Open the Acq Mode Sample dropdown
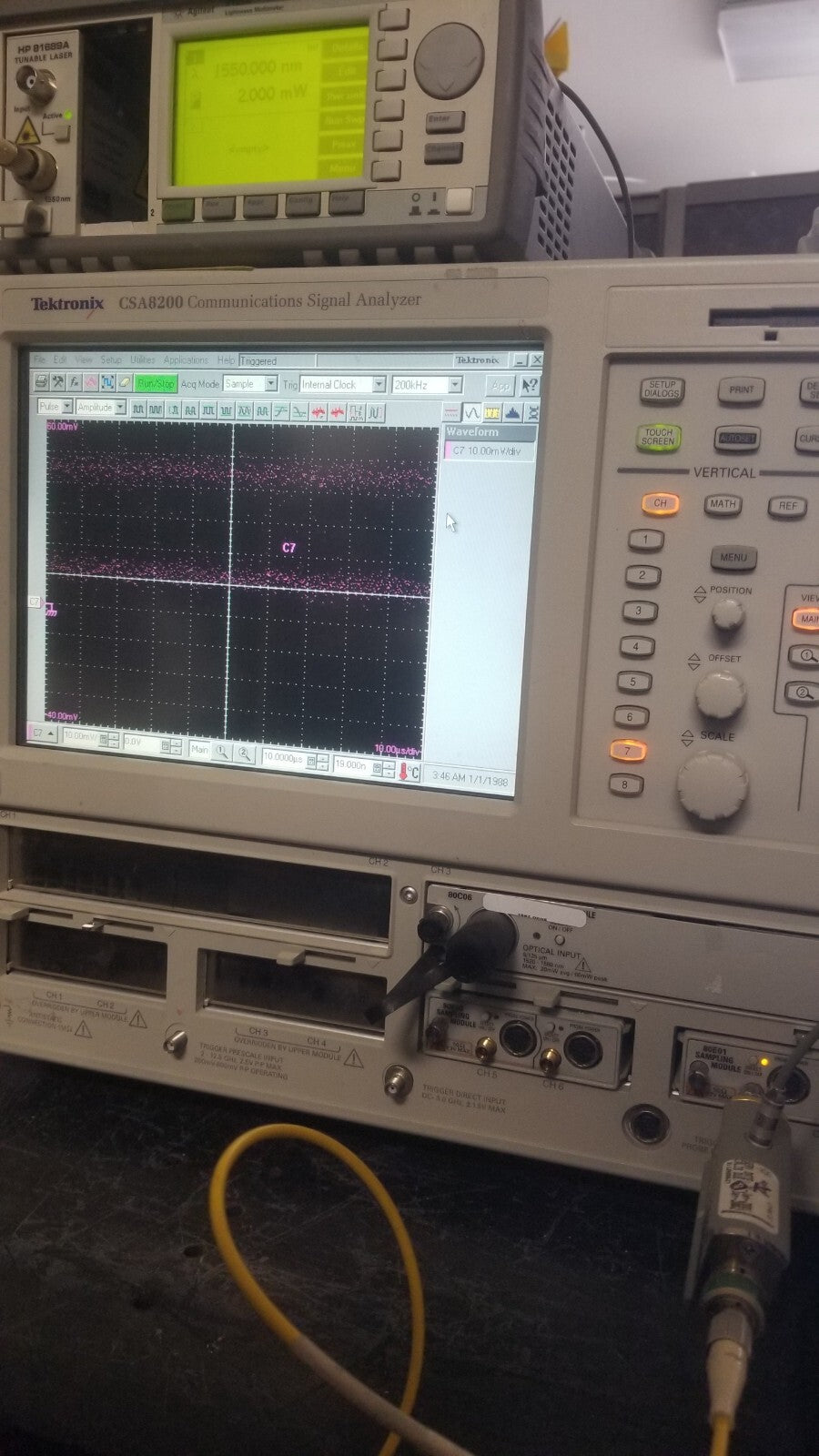Screen dimensions: 819x1456 coord(250,384)
